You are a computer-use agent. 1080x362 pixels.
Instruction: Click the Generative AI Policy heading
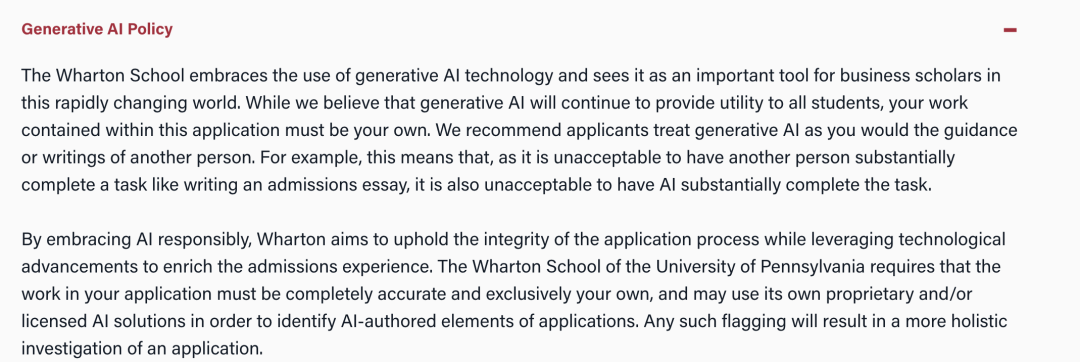[x=97, y=30]
